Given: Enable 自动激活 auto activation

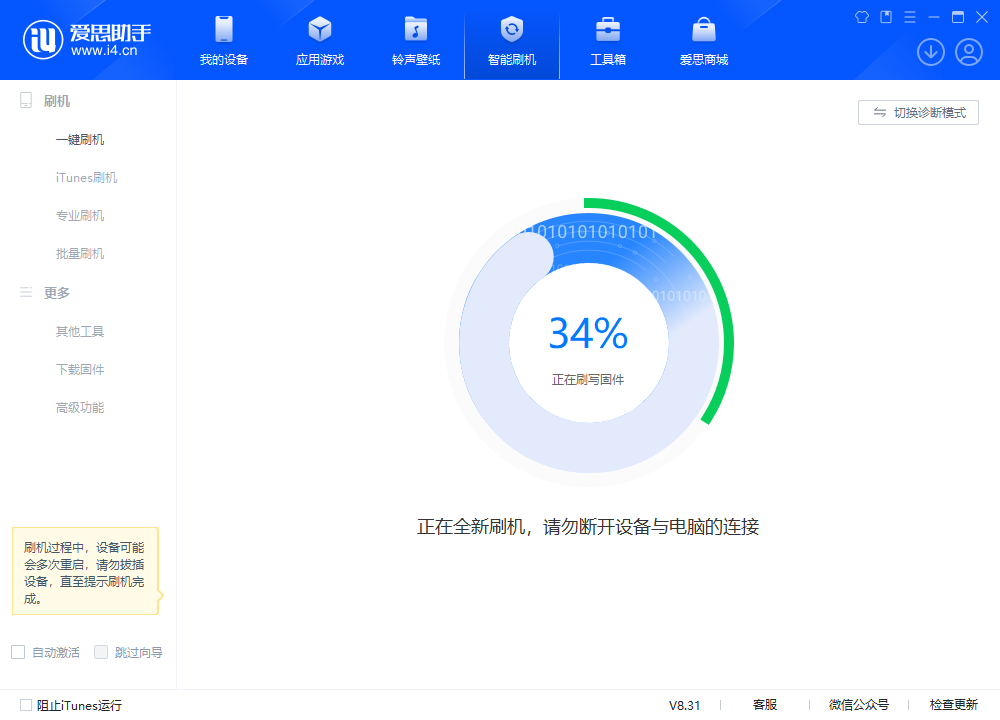Looking at the screenshot, I should pyautogui.click(x=18, y=651).
